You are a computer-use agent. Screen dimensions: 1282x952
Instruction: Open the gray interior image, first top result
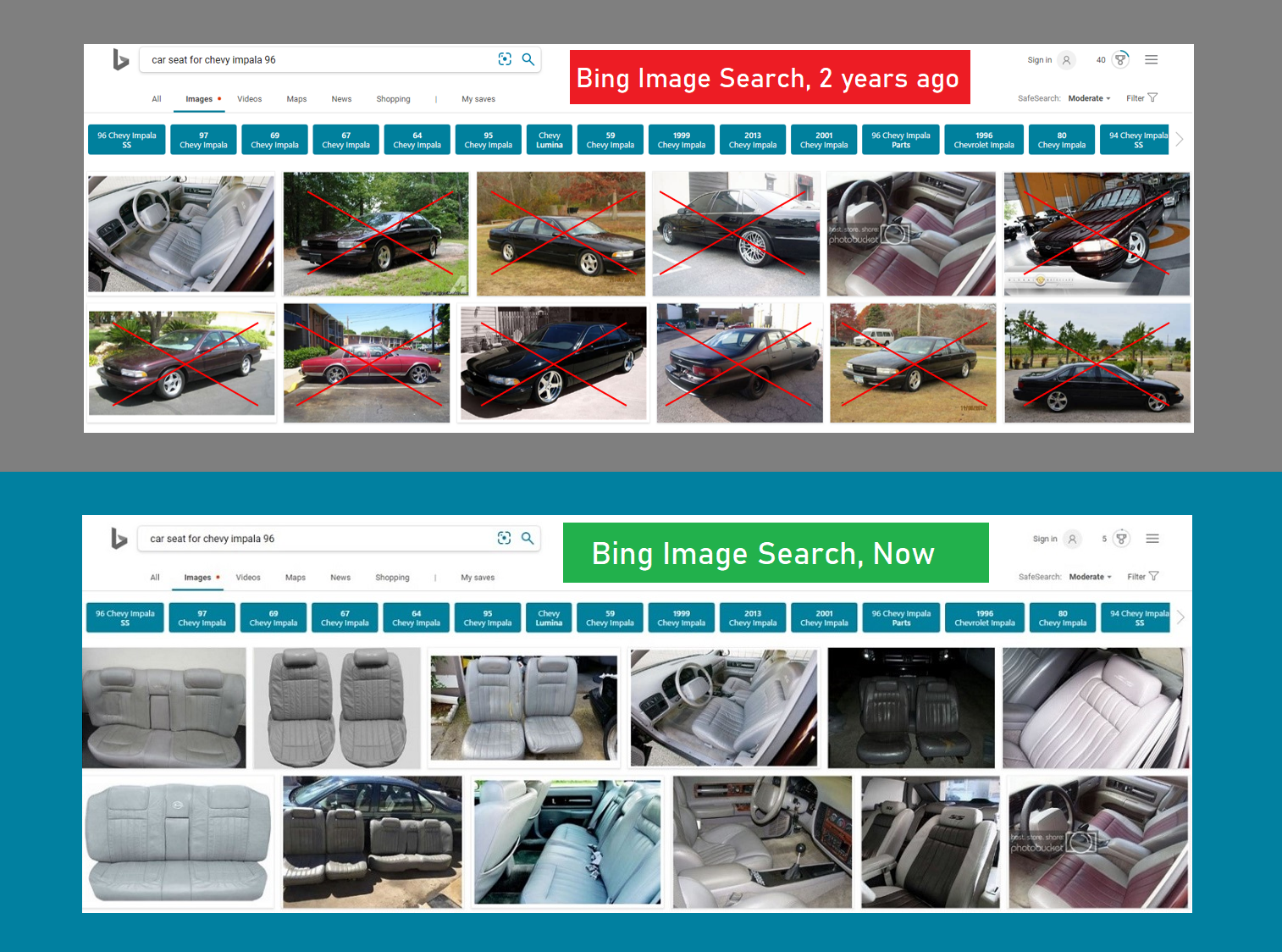(181, 234)
